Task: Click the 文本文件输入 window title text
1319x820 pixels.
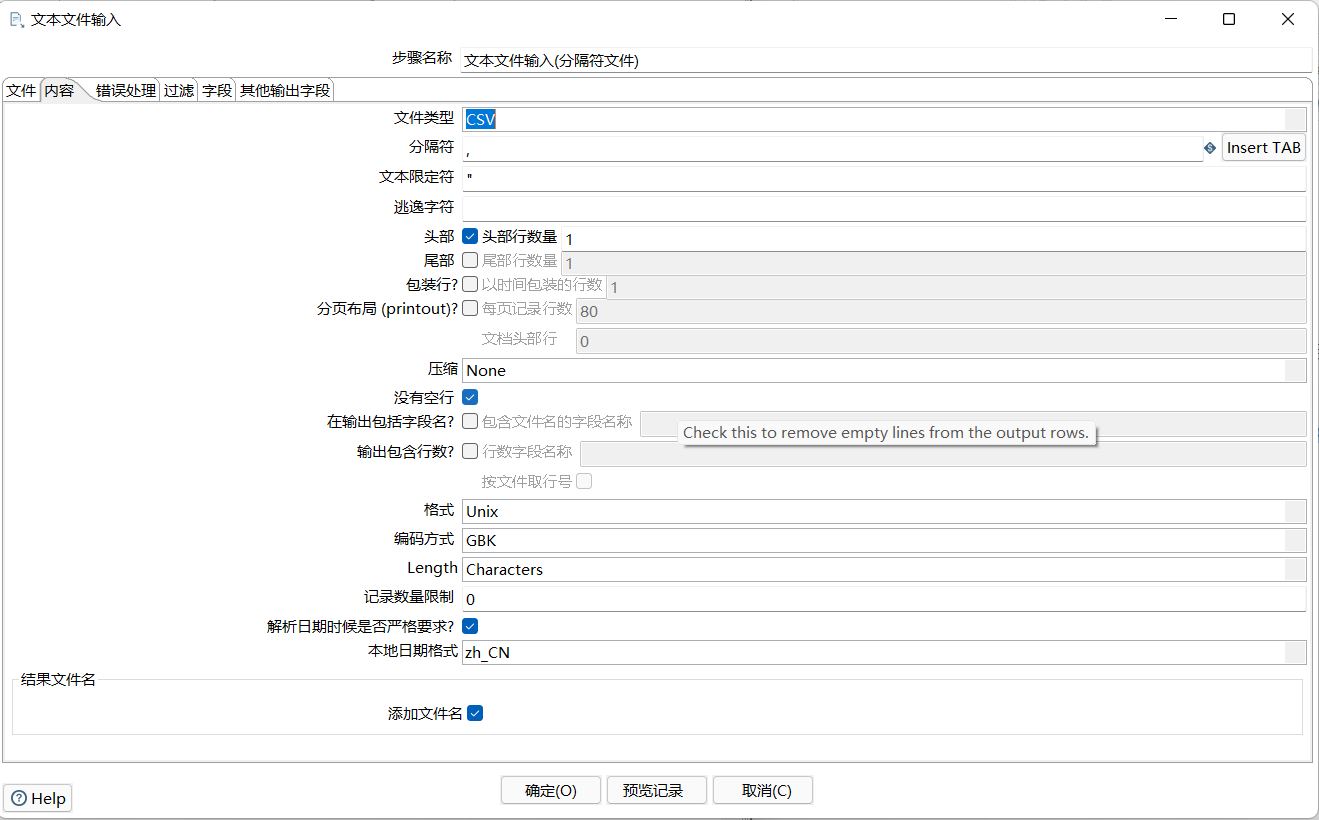Action: point(76,19)
